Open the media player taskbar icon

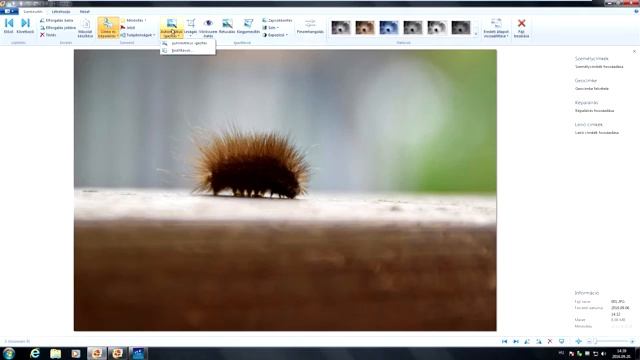76,353
